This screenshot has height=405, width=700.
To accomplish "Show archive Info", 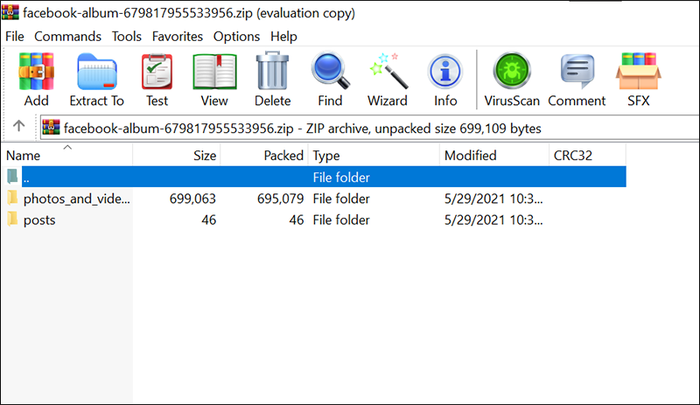I will coord(446,80).
